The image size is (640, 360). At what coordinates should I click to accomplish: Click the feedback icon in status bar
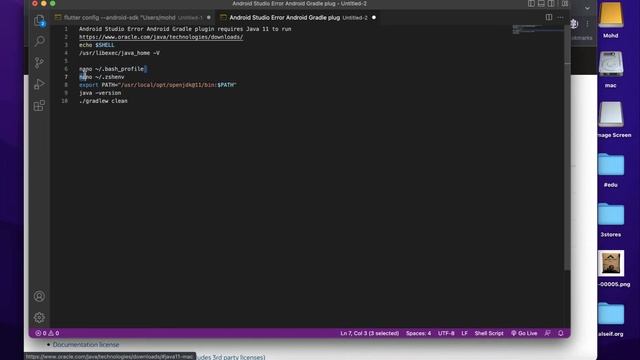click(x=547, y=333)
